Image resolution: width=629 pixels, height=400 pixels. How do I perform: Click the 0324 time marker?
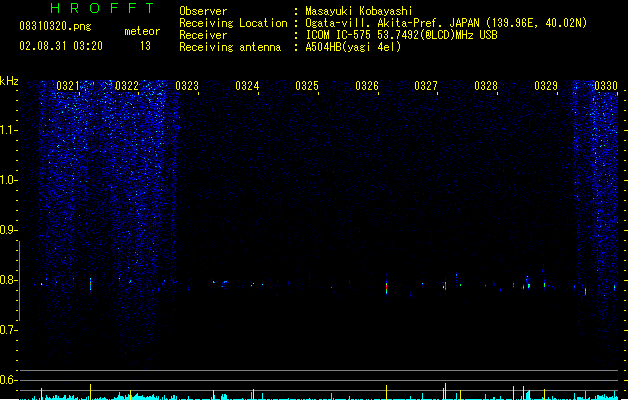(x=247, y=86)
